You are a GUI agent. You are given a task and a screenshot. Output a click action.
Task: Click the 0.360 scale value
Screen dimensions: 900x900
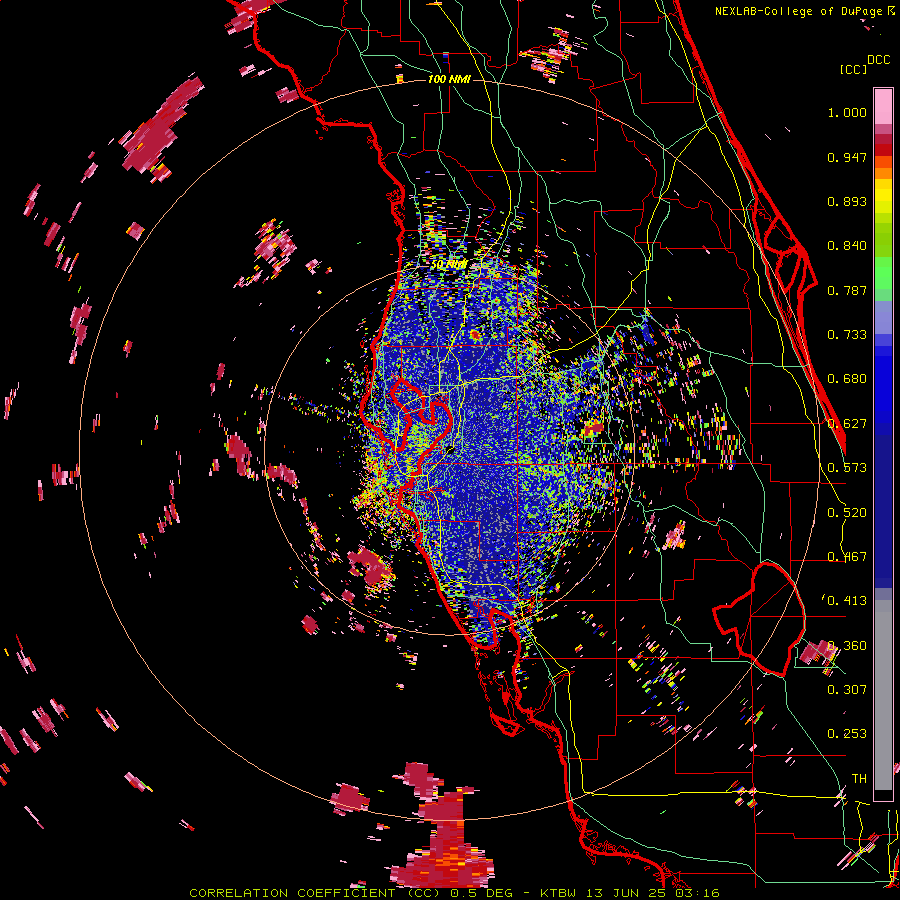[x=847, y=646]
